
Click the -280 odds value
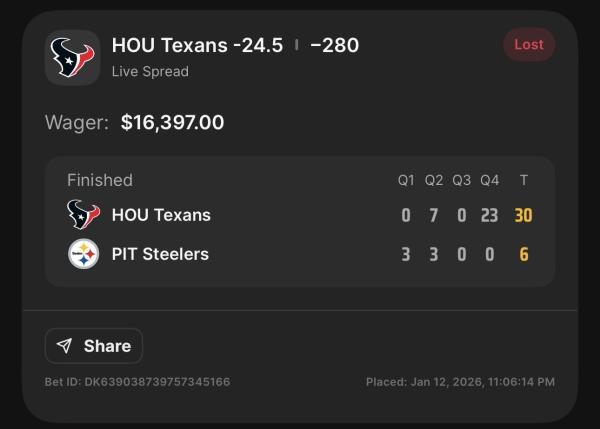(334, 45)
